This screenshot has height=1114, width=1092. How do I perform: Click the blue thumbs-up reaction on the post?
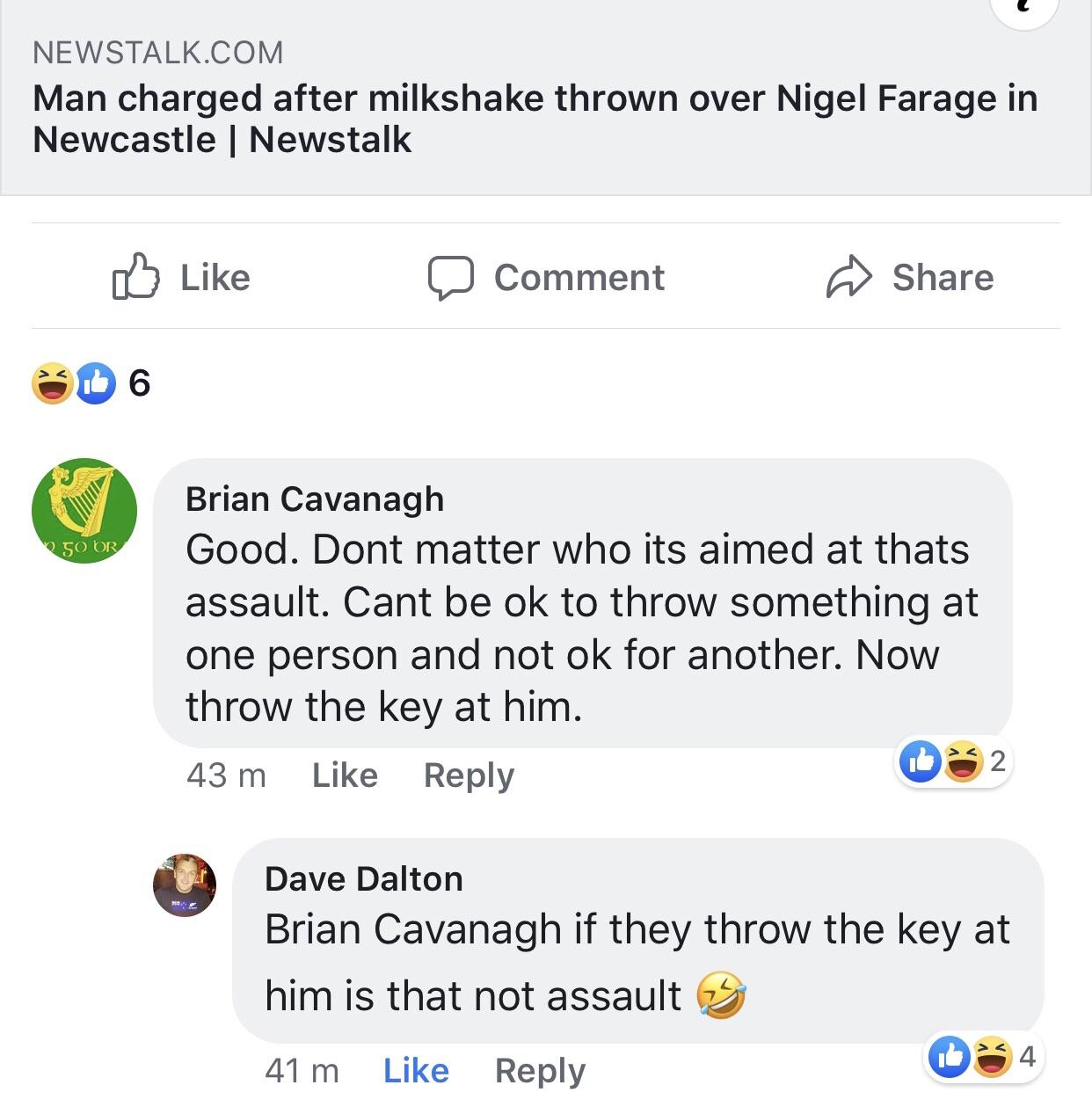click(x=95, y=382)
